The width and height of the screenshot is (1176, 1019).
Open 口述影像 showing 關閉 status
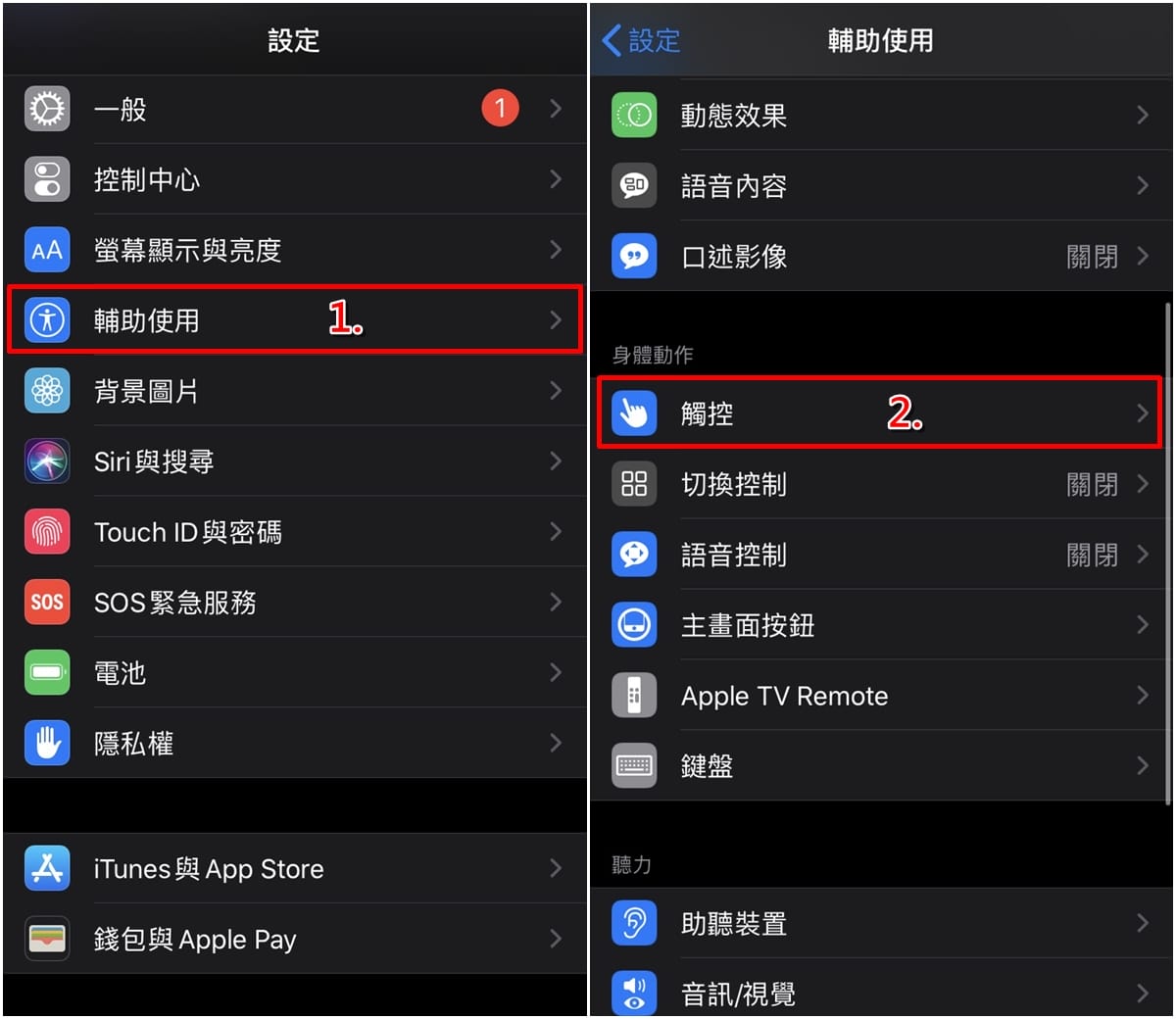(881, 257)
